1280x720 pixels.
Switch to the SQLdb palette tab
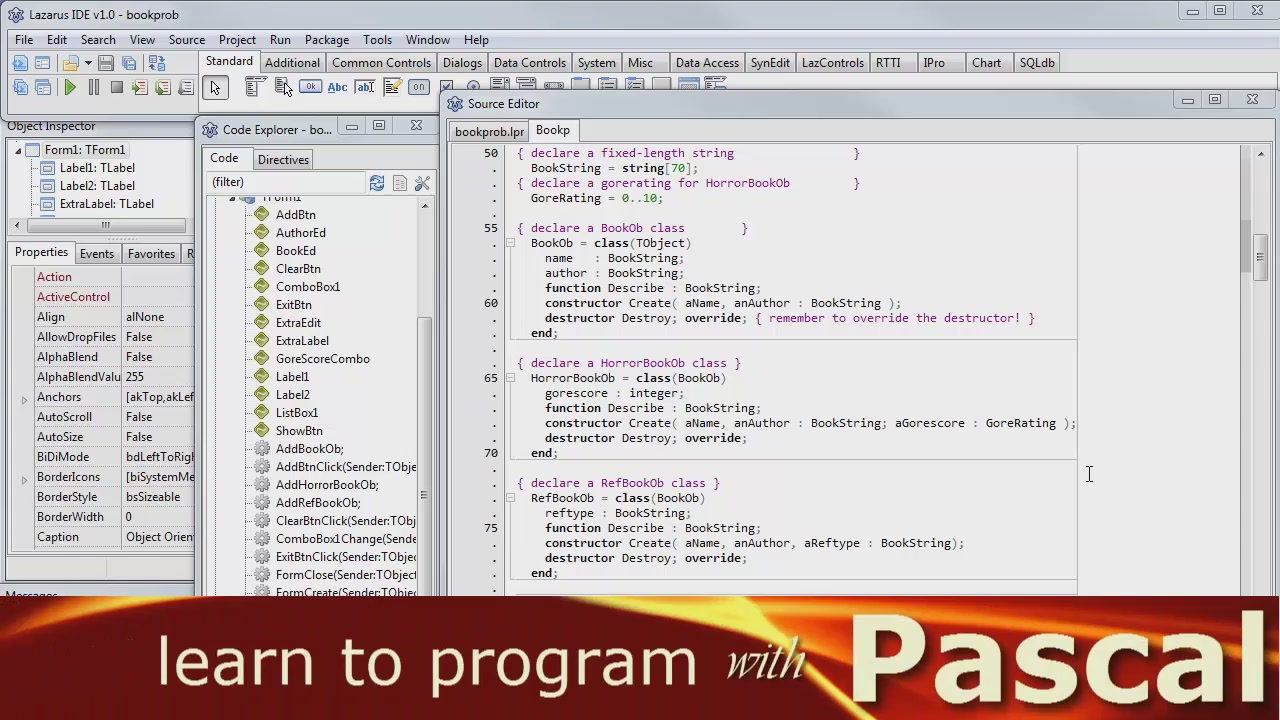click(x=1037, y=63)
